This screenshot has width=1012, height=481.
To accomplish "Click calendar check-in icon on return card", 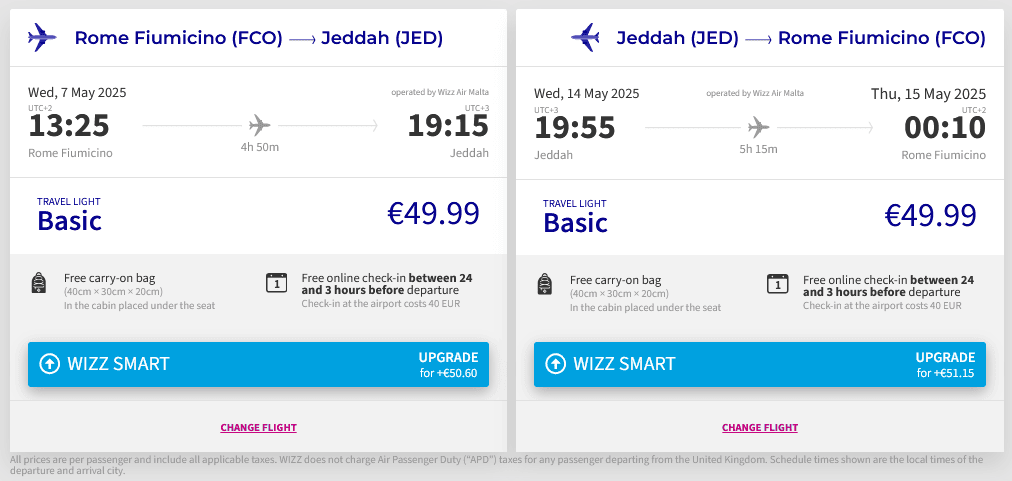I will [777, 283].
